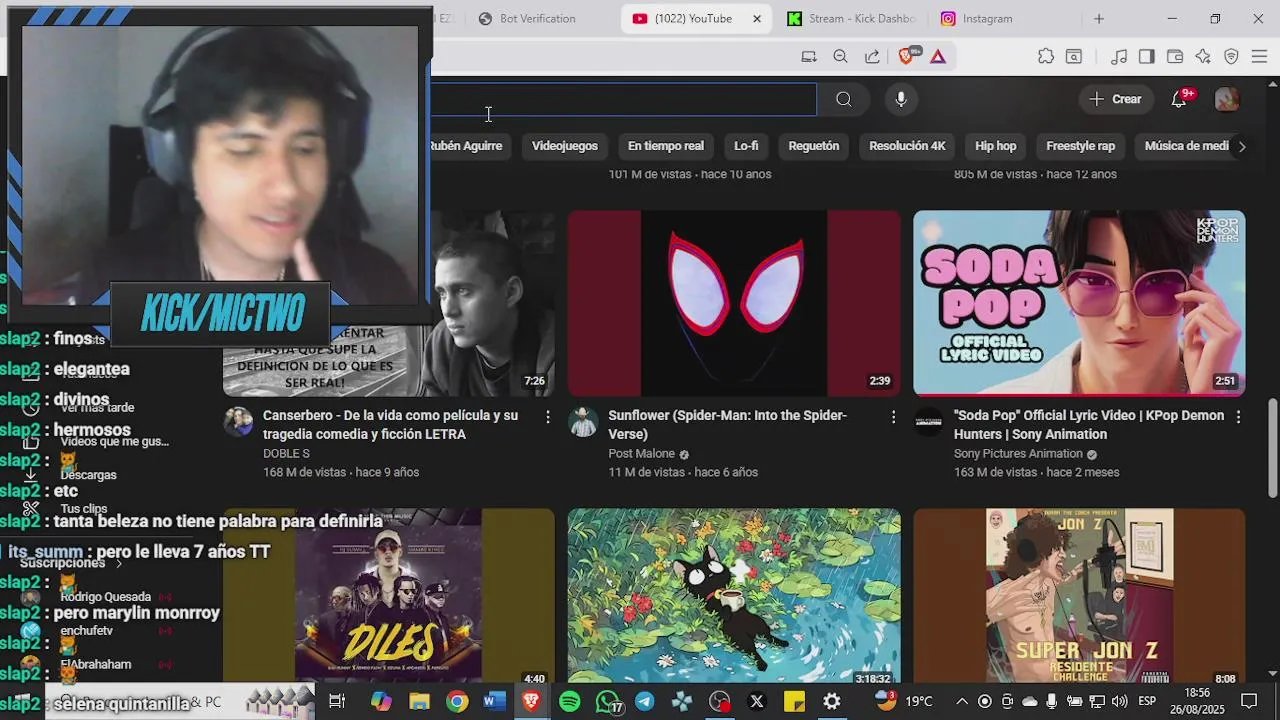Click the zoom-out magnifier icon in address bar

click(841, 57)
